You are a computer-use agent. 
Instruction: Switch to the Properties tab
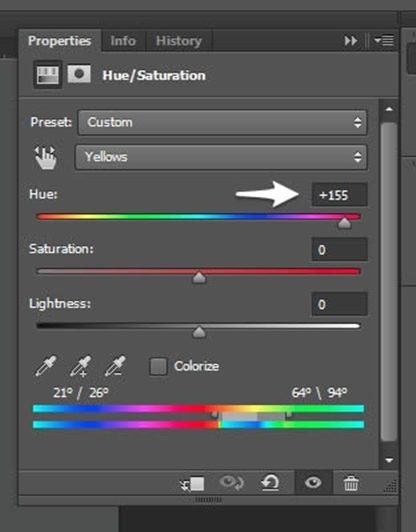(x=60, y=41)
